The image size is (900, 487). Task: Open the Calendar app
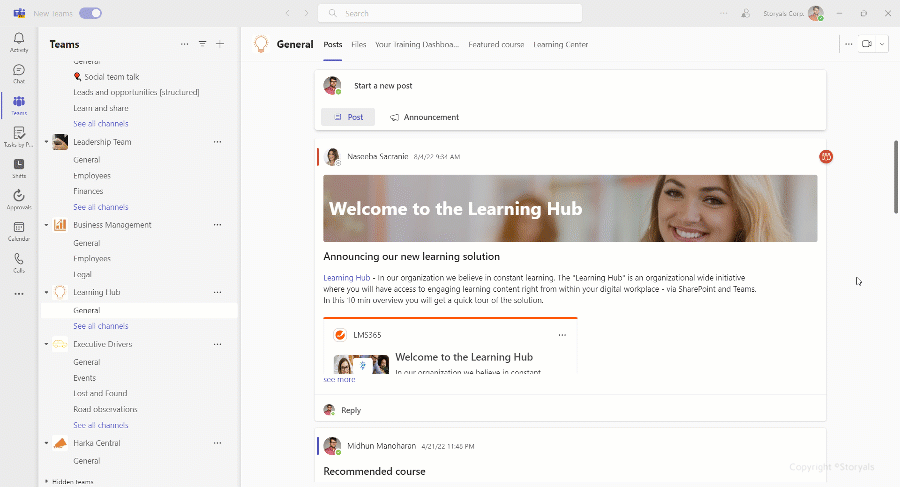pos(19,231)
